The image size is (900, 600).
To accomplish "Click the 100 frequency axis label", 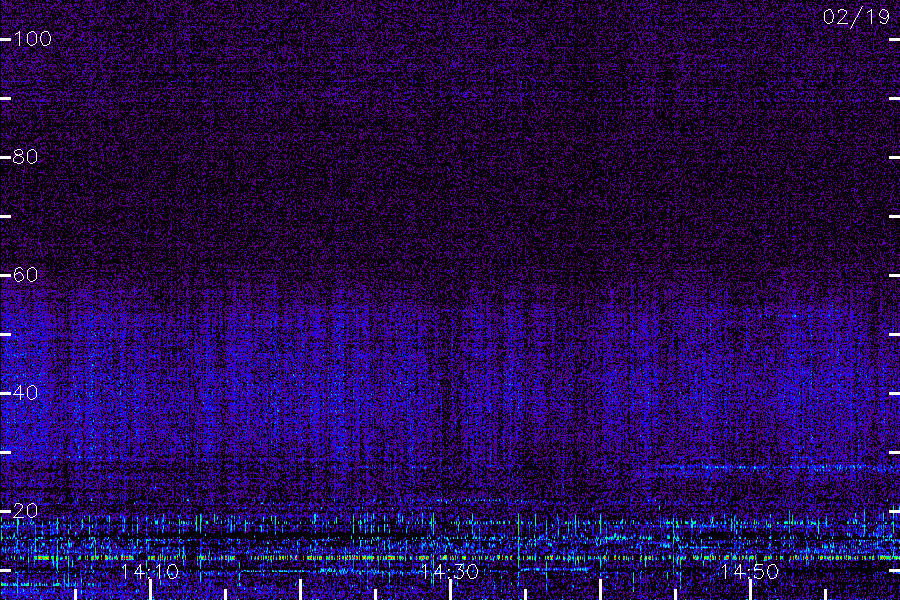I will [33, 39].
